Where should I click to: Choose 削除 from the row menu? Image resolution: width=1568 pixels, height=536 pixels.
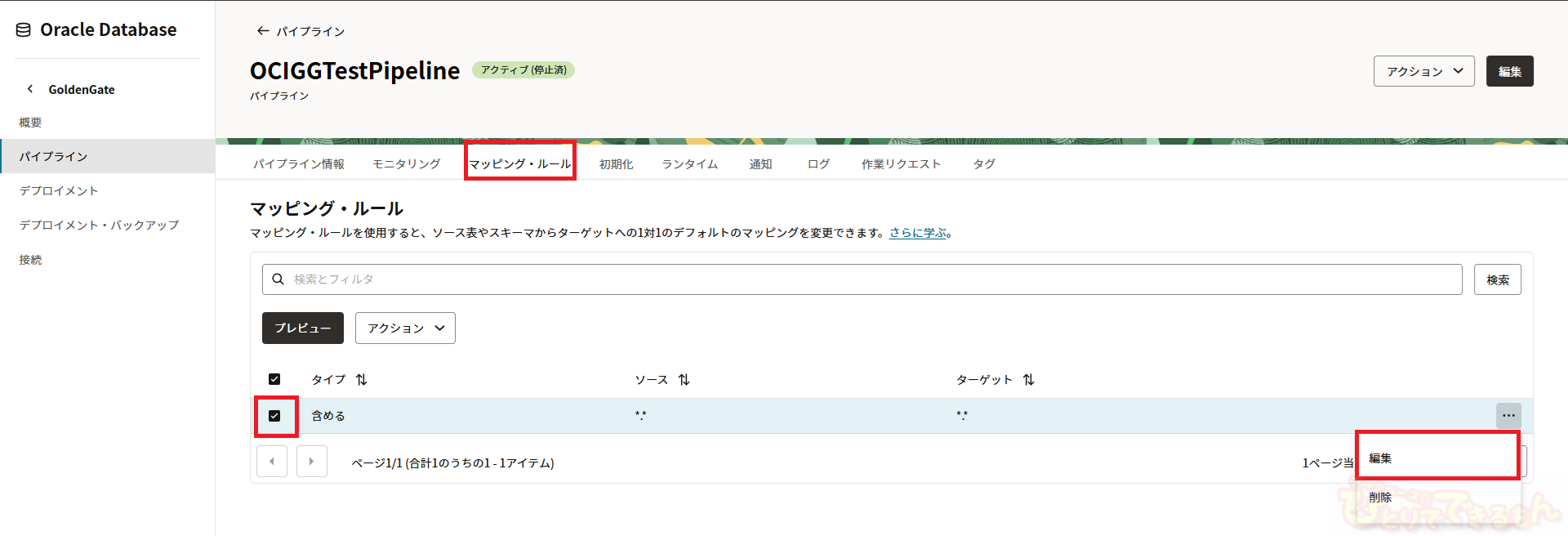coord(1437,497)
